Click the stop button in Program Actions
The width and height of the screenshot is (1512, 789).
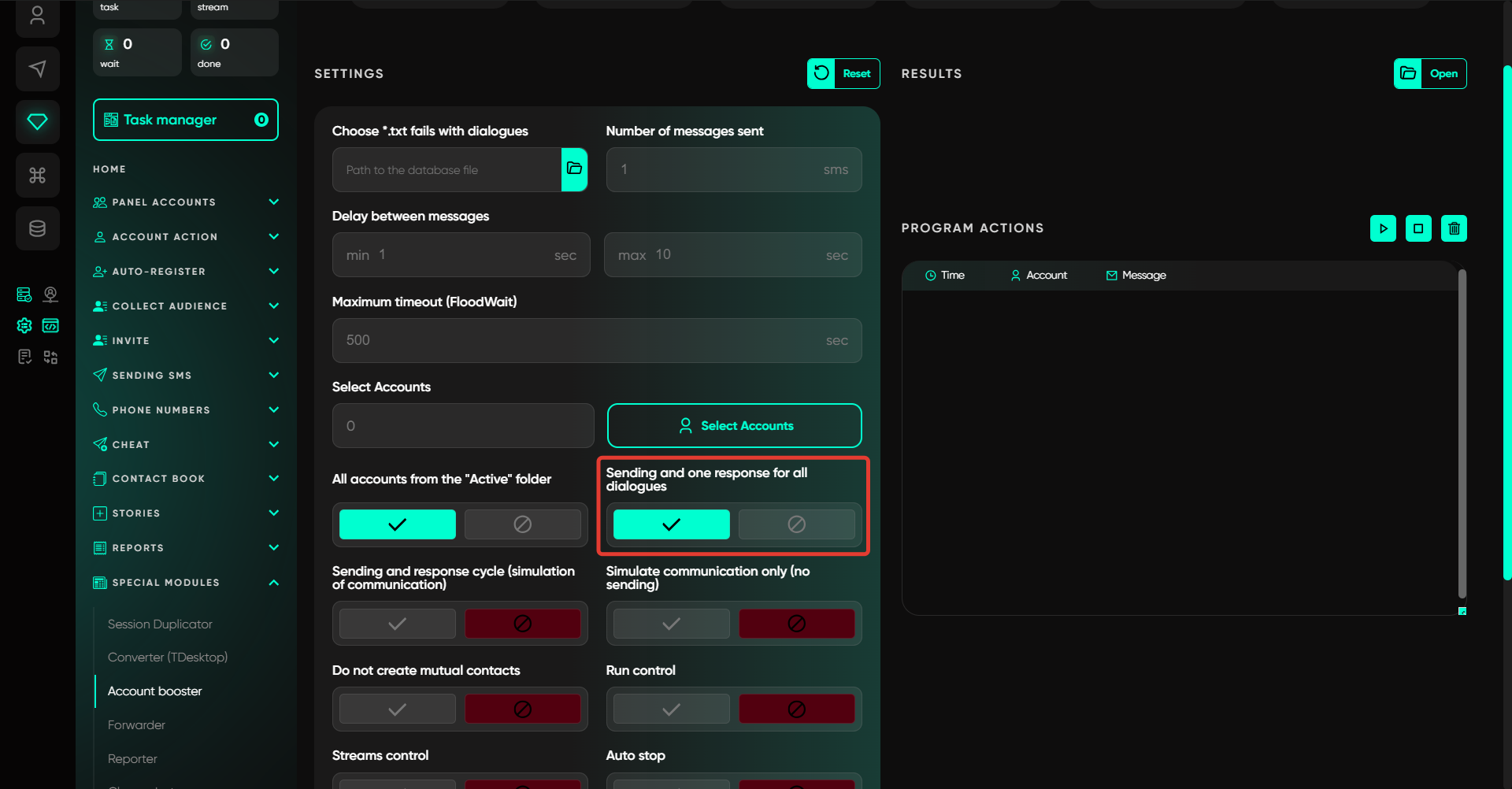1418,228
